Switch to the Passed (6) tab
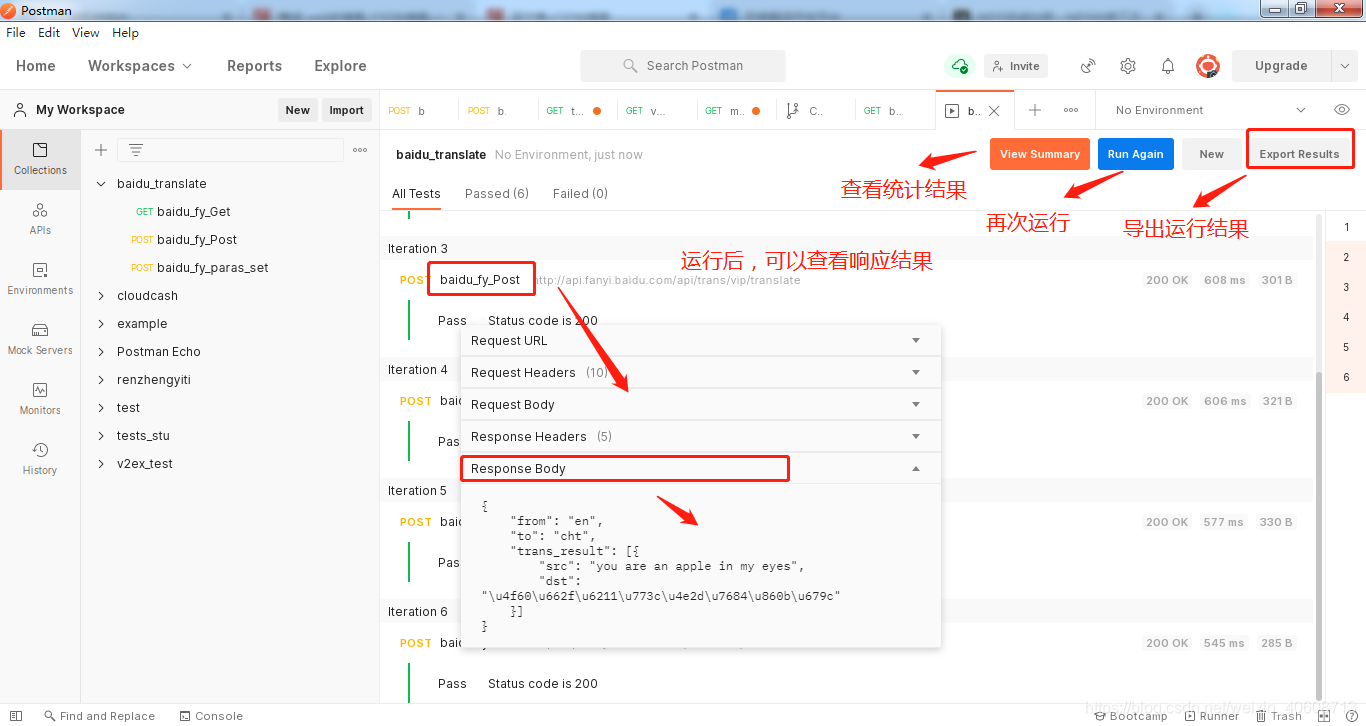Image resolution: width=1366 pixels, height=726 pixels. 497,194
